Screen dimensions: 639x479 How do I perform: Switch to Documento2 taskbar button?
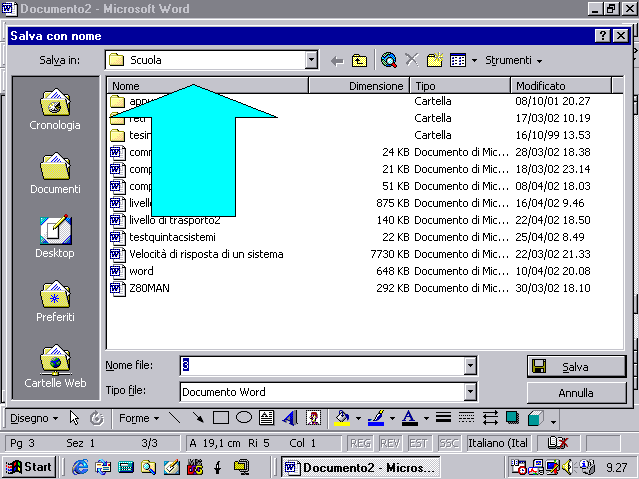(361, 467)
